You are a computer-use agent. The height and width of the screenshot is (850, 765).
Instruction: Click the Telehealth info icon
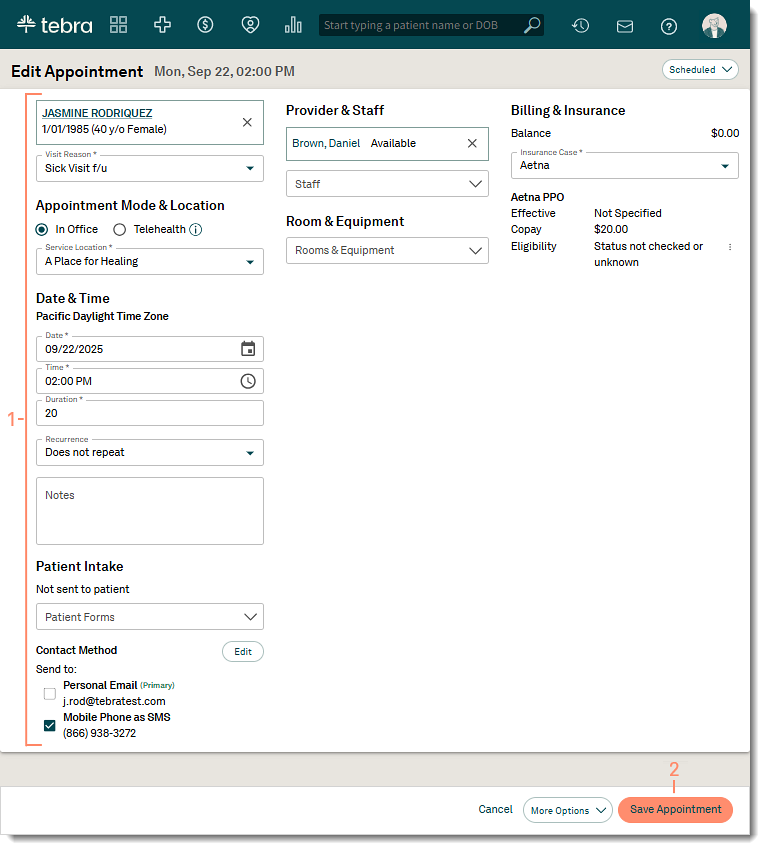[x=196, y=229]
